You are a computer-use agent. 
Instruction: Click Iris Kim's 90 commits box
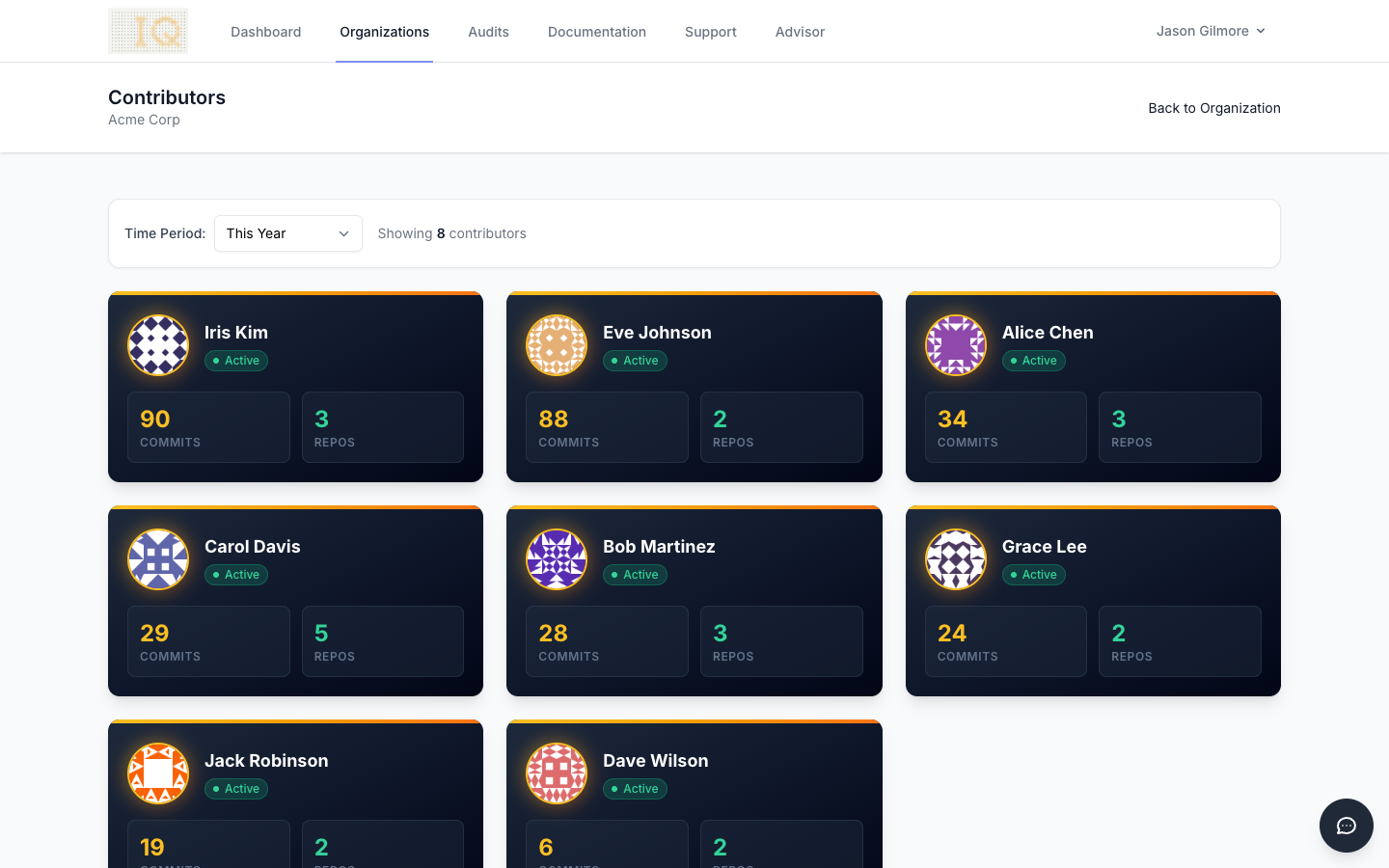(208, 427)
